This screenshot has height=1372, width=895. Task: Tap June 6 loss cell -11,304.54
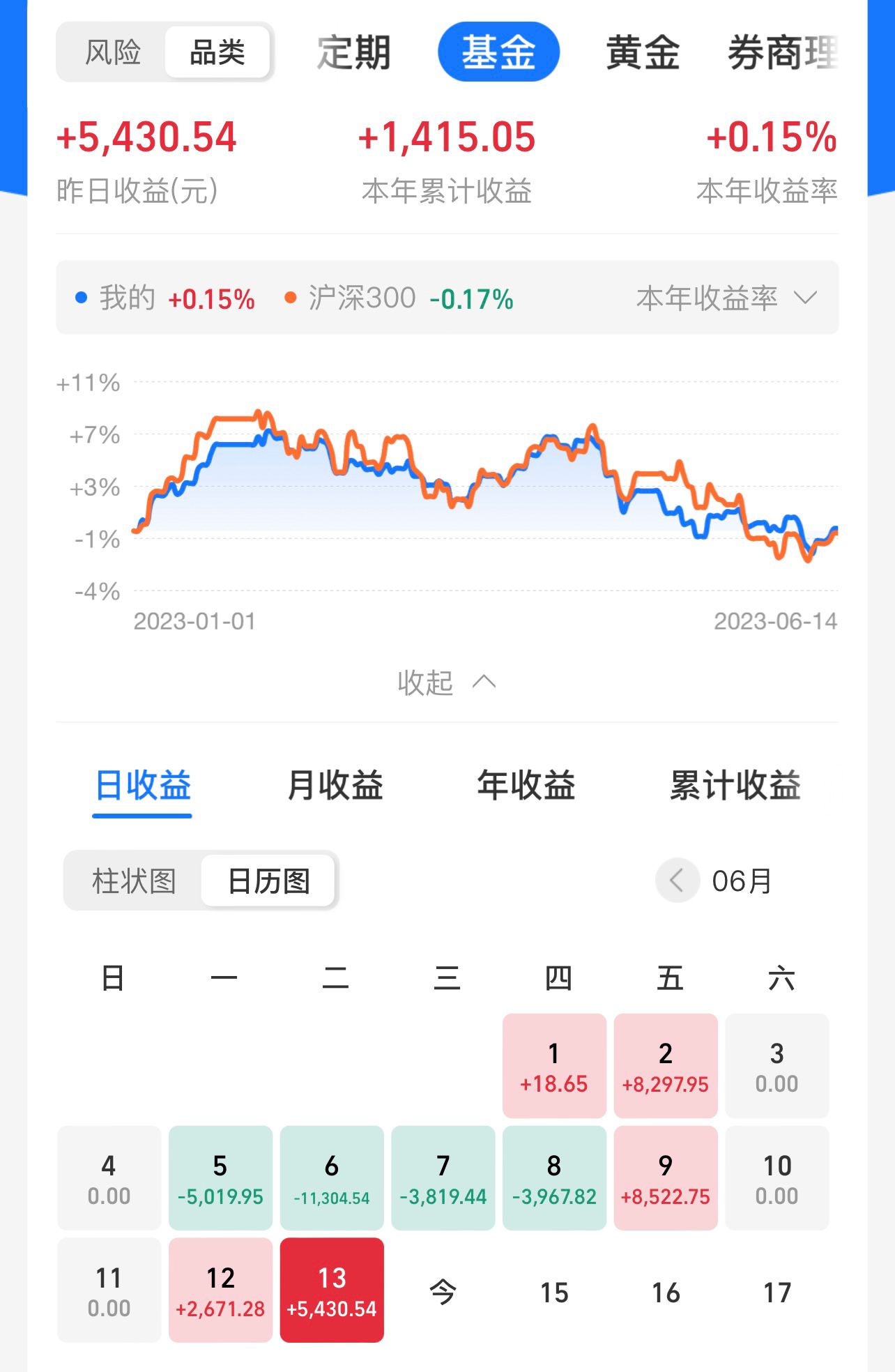click(332, 1178)
